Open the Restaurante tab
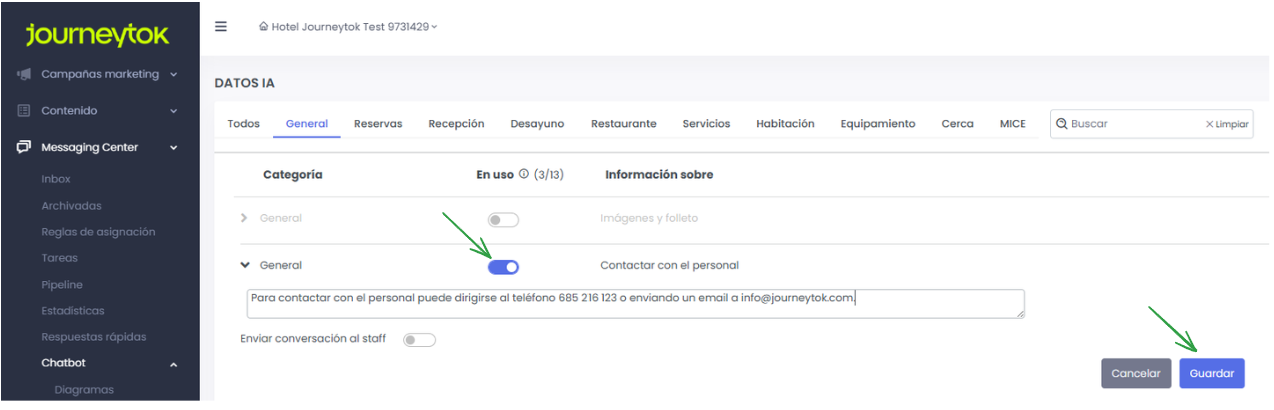1274x410 pixels. pos(623,124)
